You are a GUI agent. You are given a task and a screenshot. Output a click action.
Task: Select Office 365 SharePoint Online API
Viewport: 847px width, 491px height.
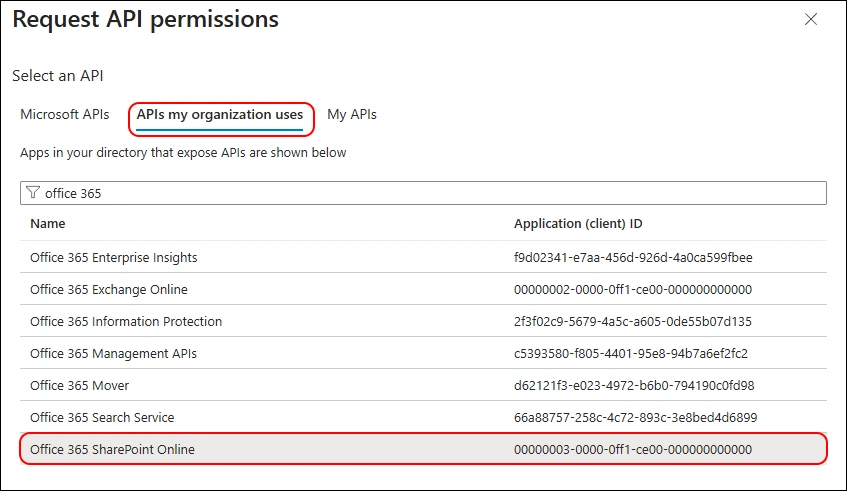tap(112, 450)
